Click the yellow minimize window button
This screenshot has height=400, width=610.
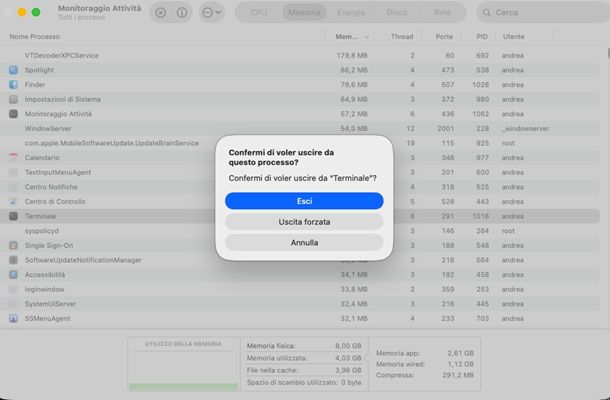[x=22, y=12]
